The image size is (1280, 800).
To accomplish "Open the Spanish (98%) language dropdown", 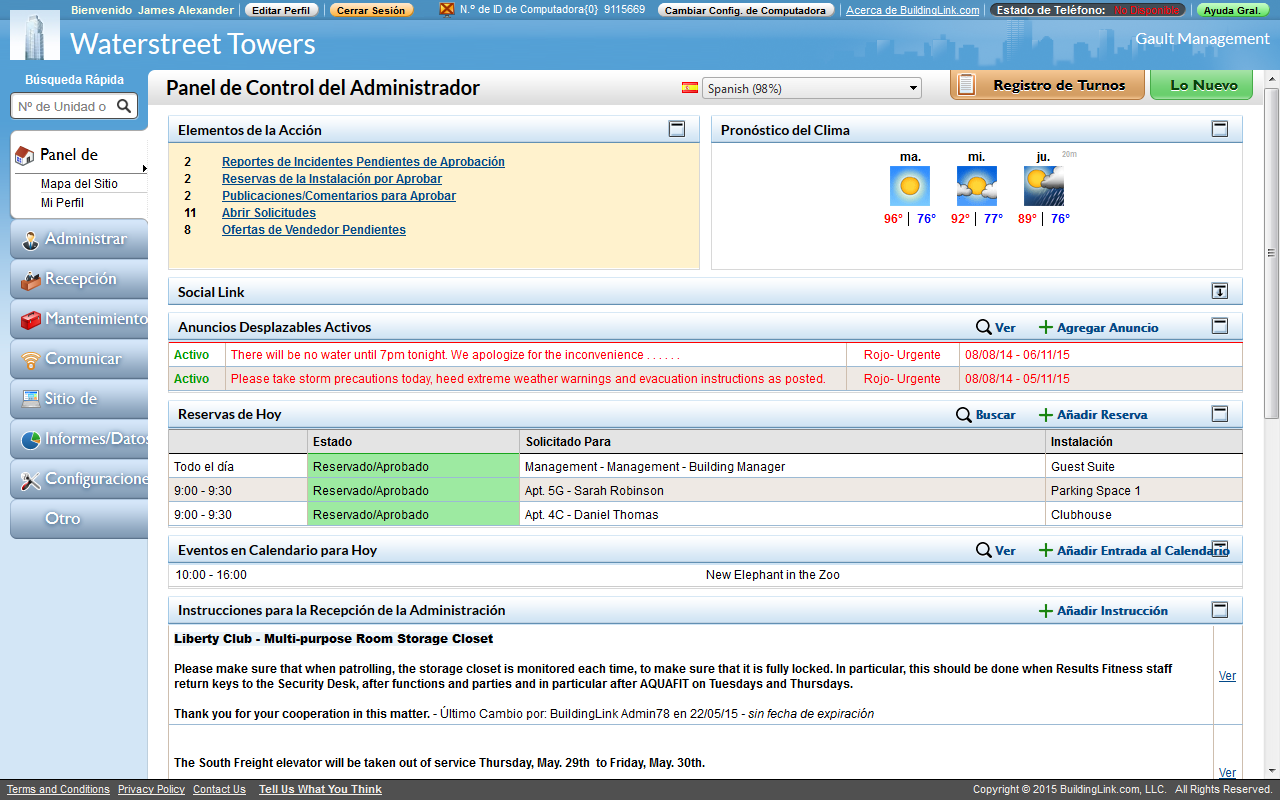I will pyautogui.click(x=810, y=87).
